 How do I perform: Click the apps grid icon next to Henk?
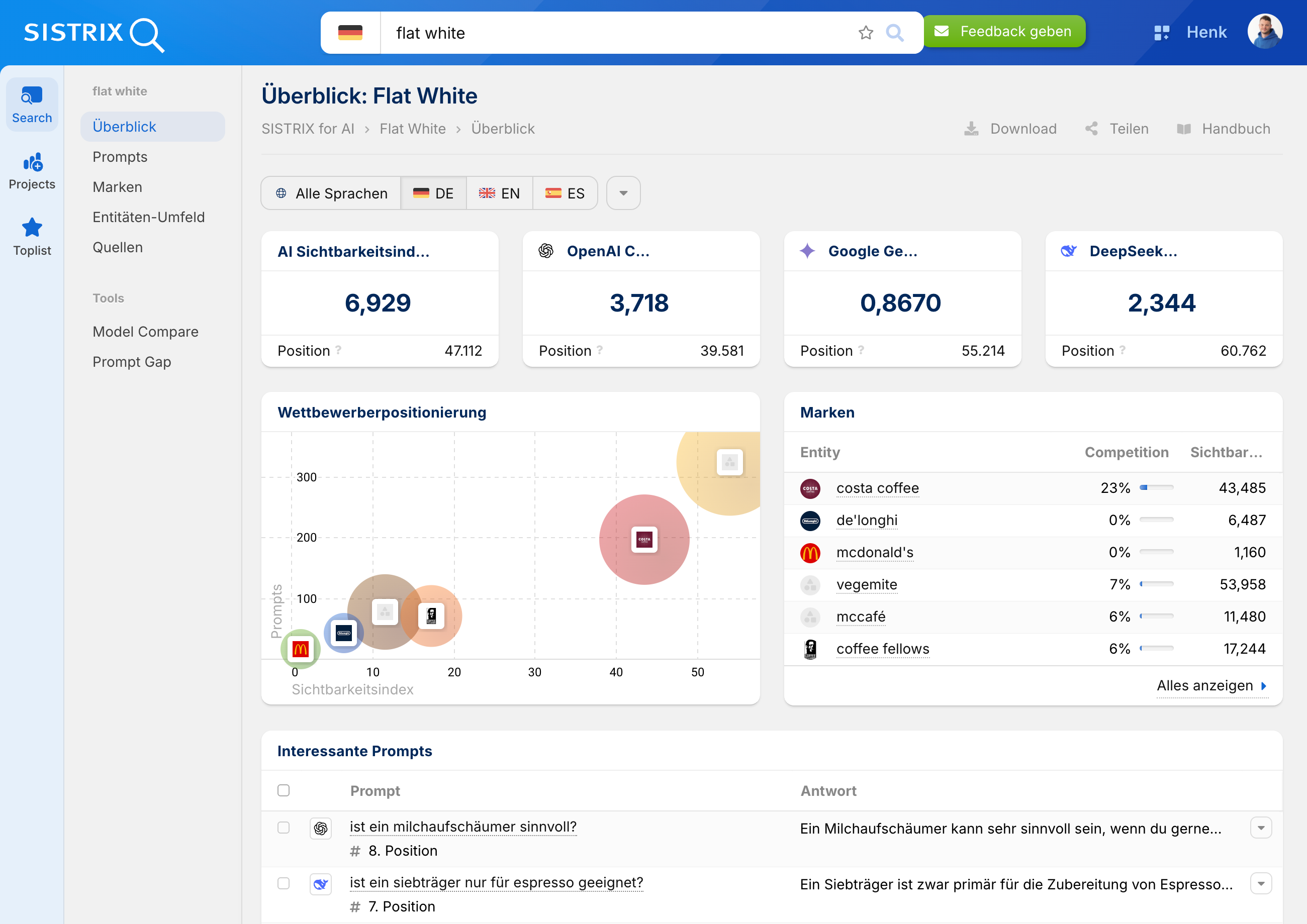click(x=1161, y=33)
